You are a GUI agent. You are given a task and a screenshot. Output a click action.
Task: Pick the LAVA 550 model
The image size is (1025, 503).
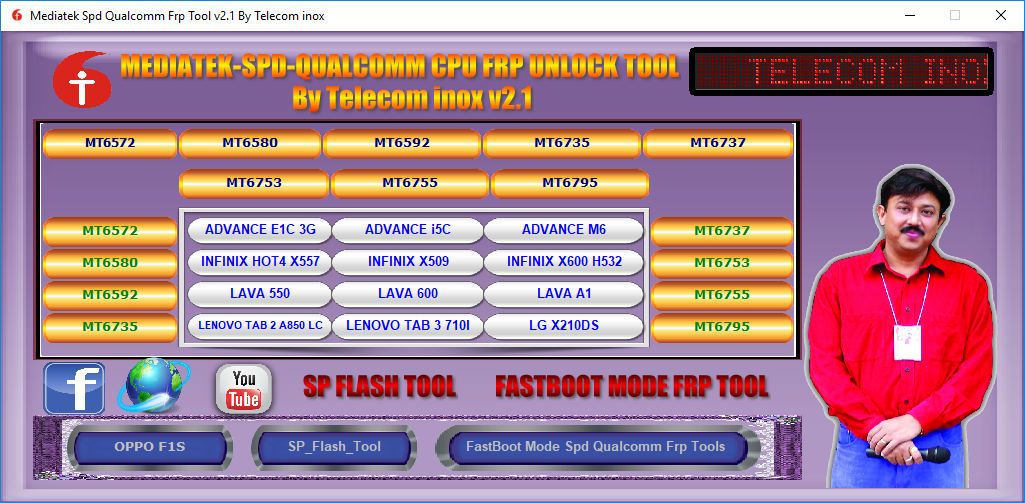pos(260,294)
